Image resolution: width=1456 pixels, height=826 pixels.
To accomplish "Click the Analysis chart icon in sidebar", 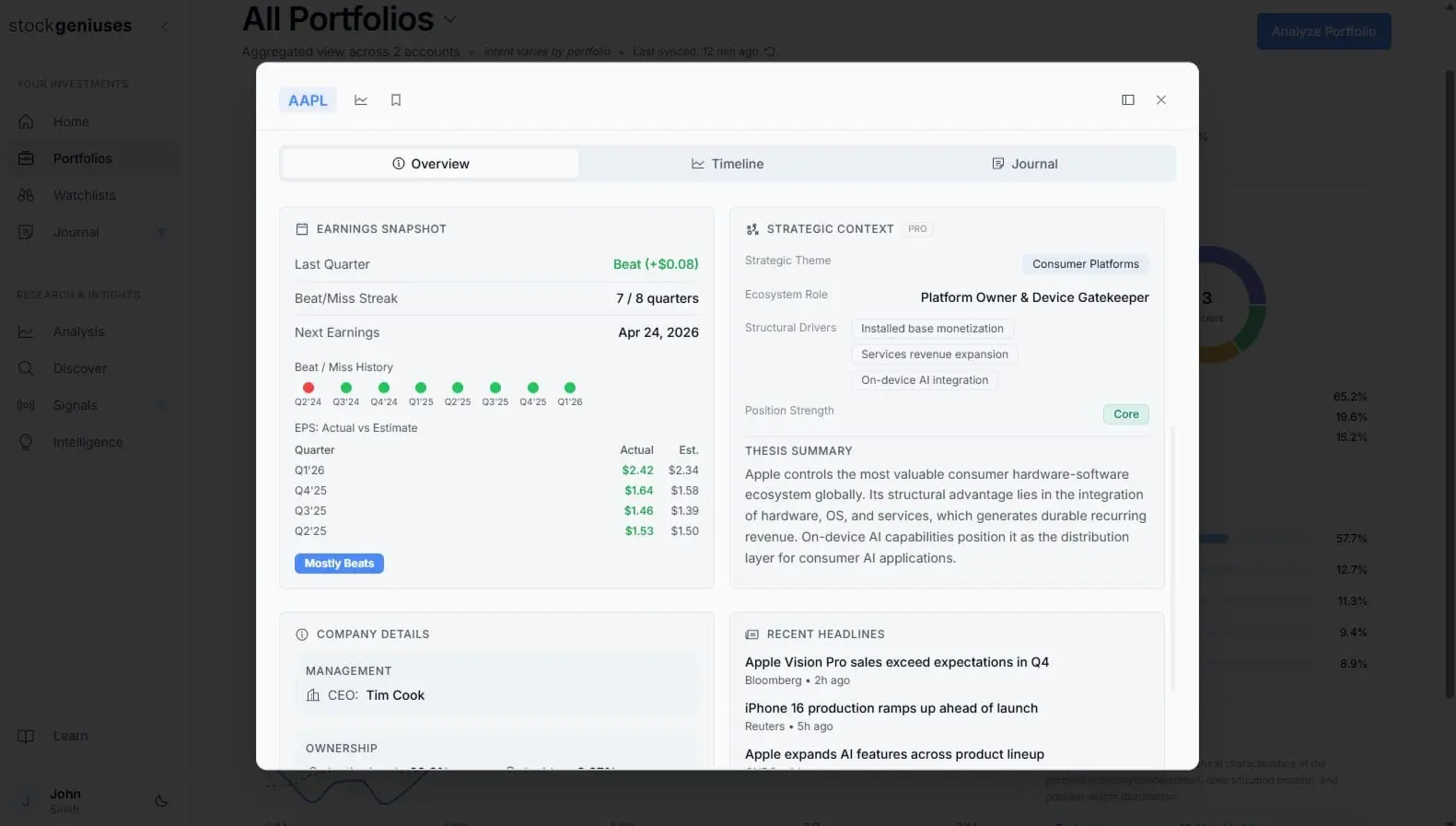I will pyautogui.click(x=26, y=332).
